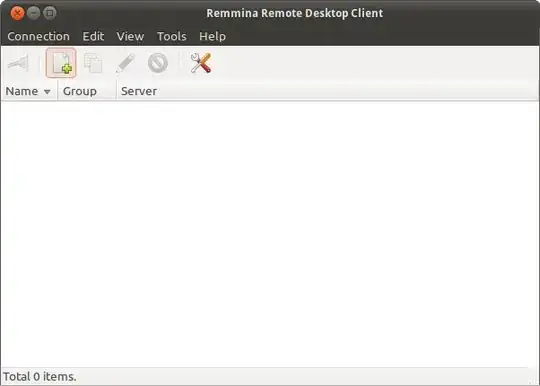Sort by the Group column header
540x386 pixels.
pos(87,91)
